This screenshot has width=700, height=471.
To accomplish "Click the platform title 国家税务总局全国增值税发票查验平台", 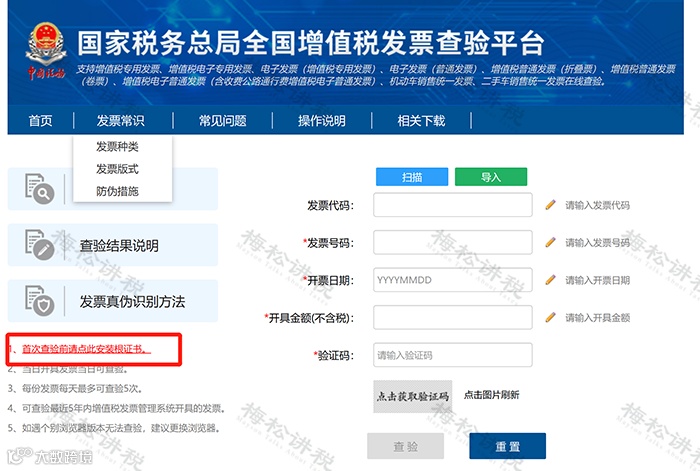I will 311,43.
